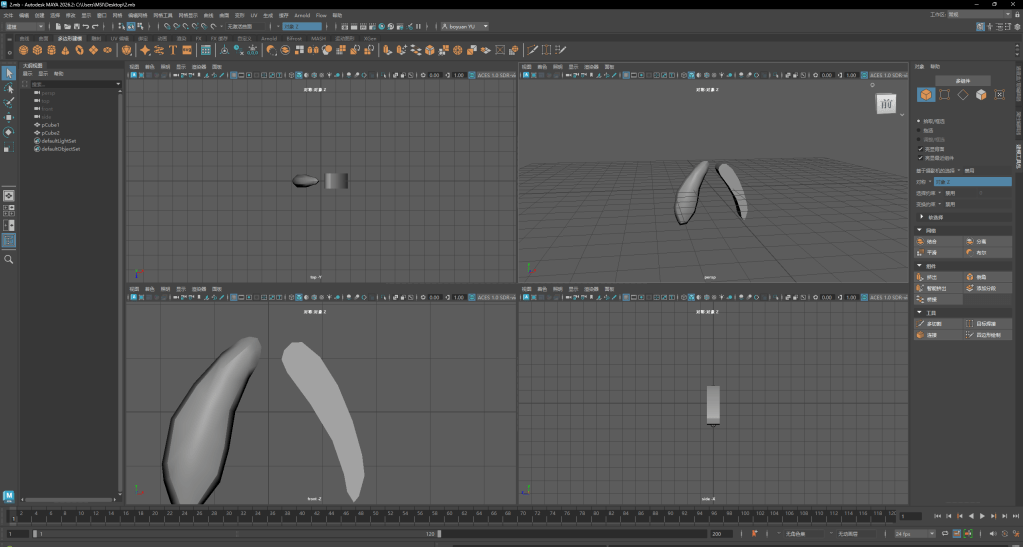Choose vertex selection mode in Modeling Toolkit
This screenshot has height=547, width=1023.
click(x=944, y=95)
